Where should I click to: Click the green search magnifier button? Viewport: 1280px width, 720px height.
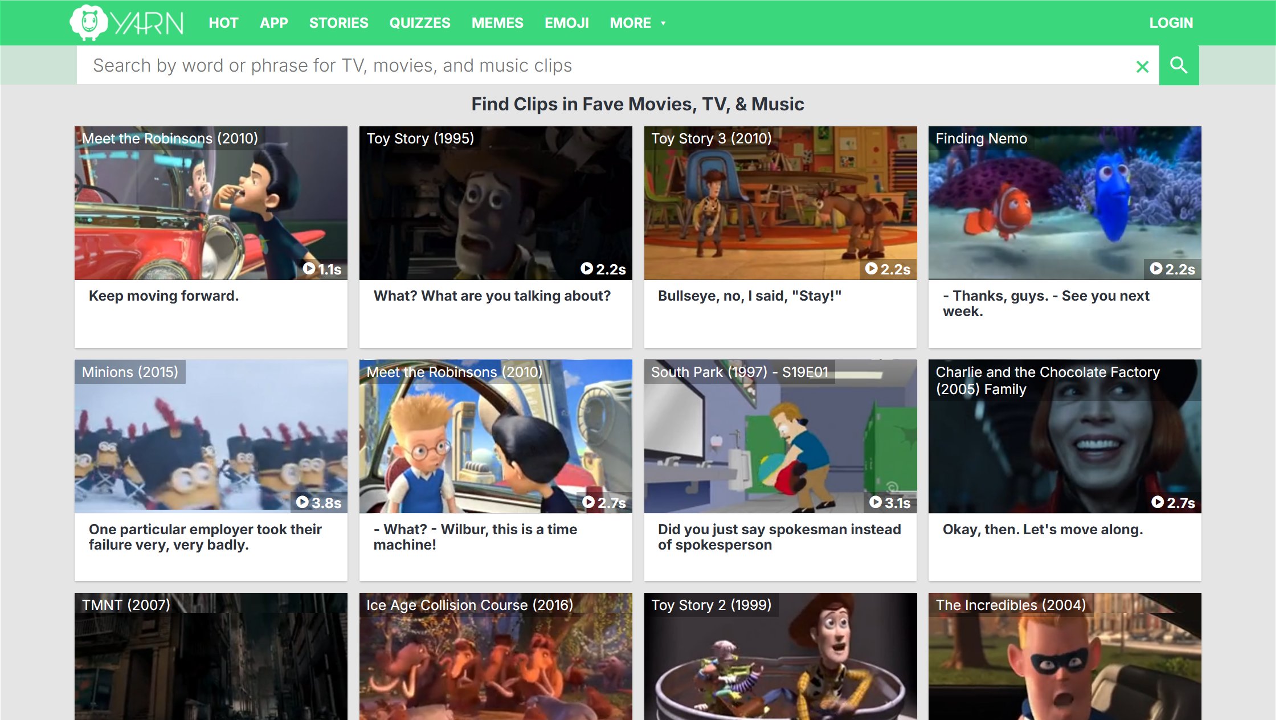click(x=1179, y=65)
